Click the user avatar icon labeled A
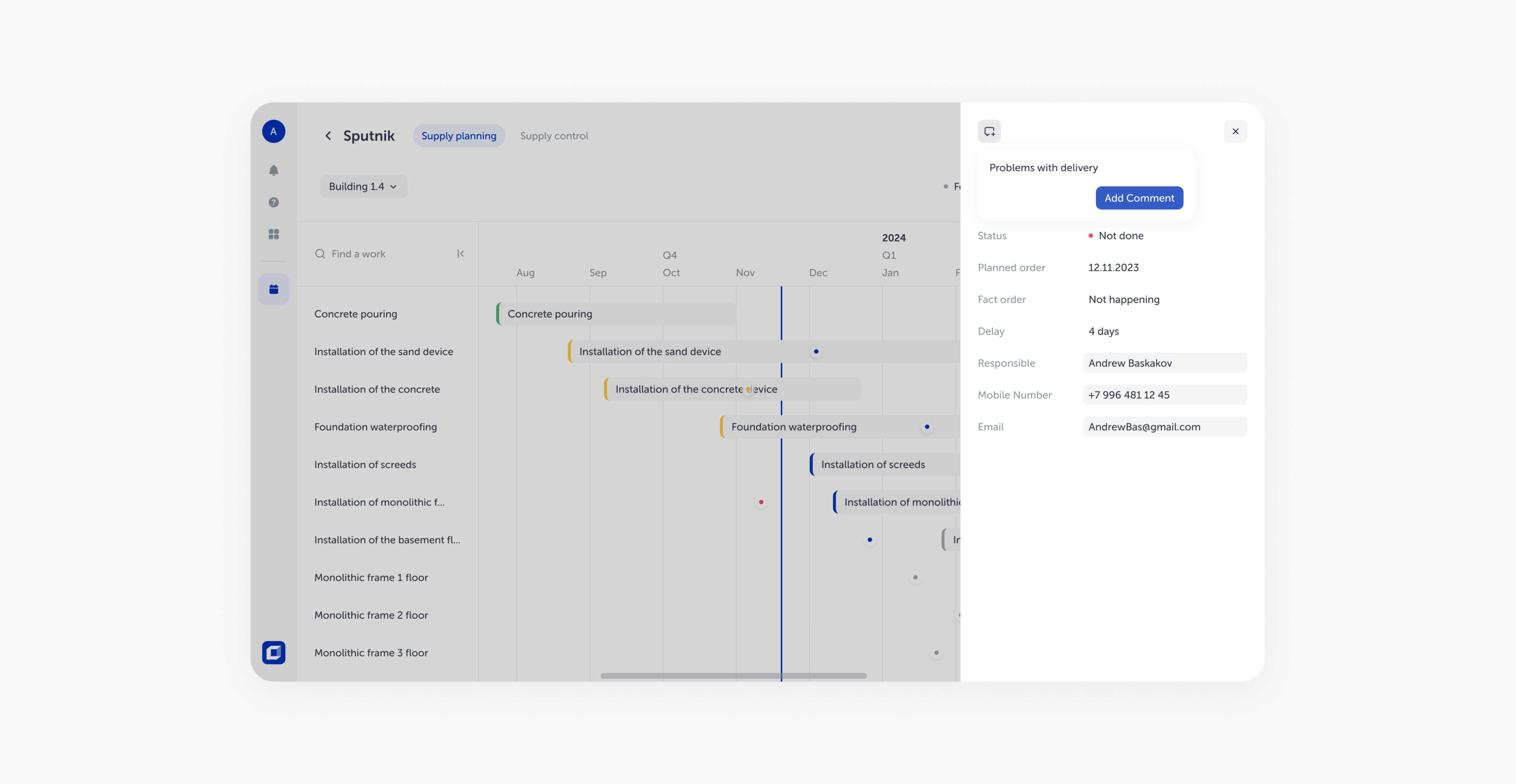 click(274, 131)
